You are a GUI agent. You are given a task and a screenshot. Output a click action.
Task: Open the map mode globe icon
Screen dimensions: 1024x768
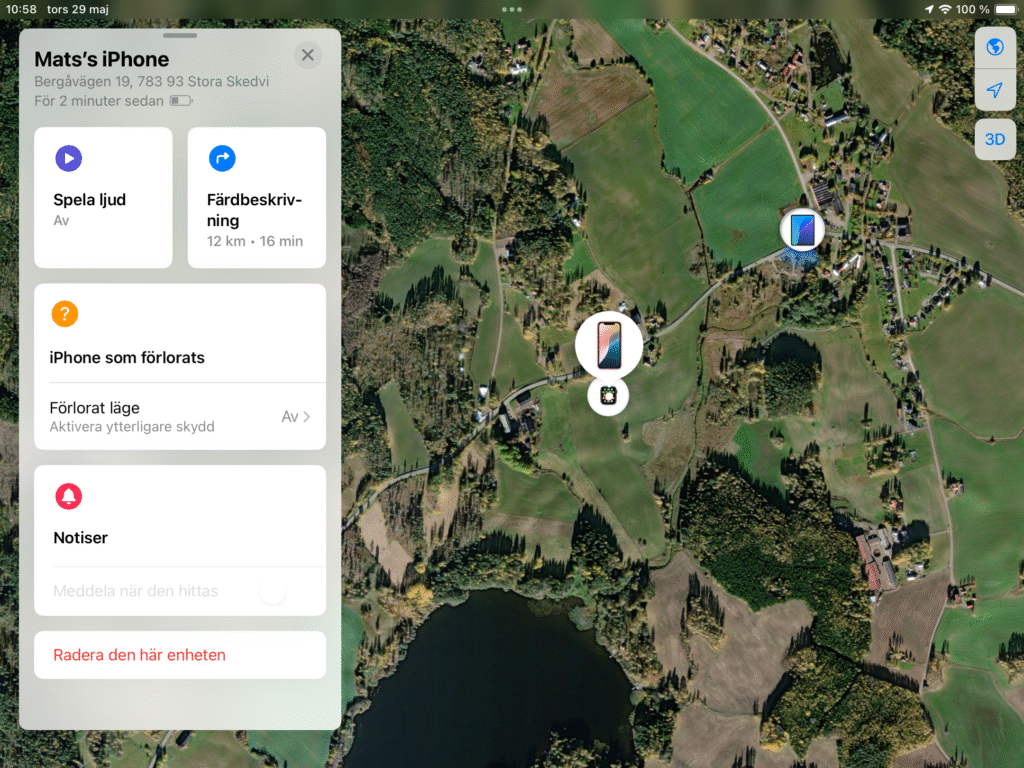tap(995, 47)
